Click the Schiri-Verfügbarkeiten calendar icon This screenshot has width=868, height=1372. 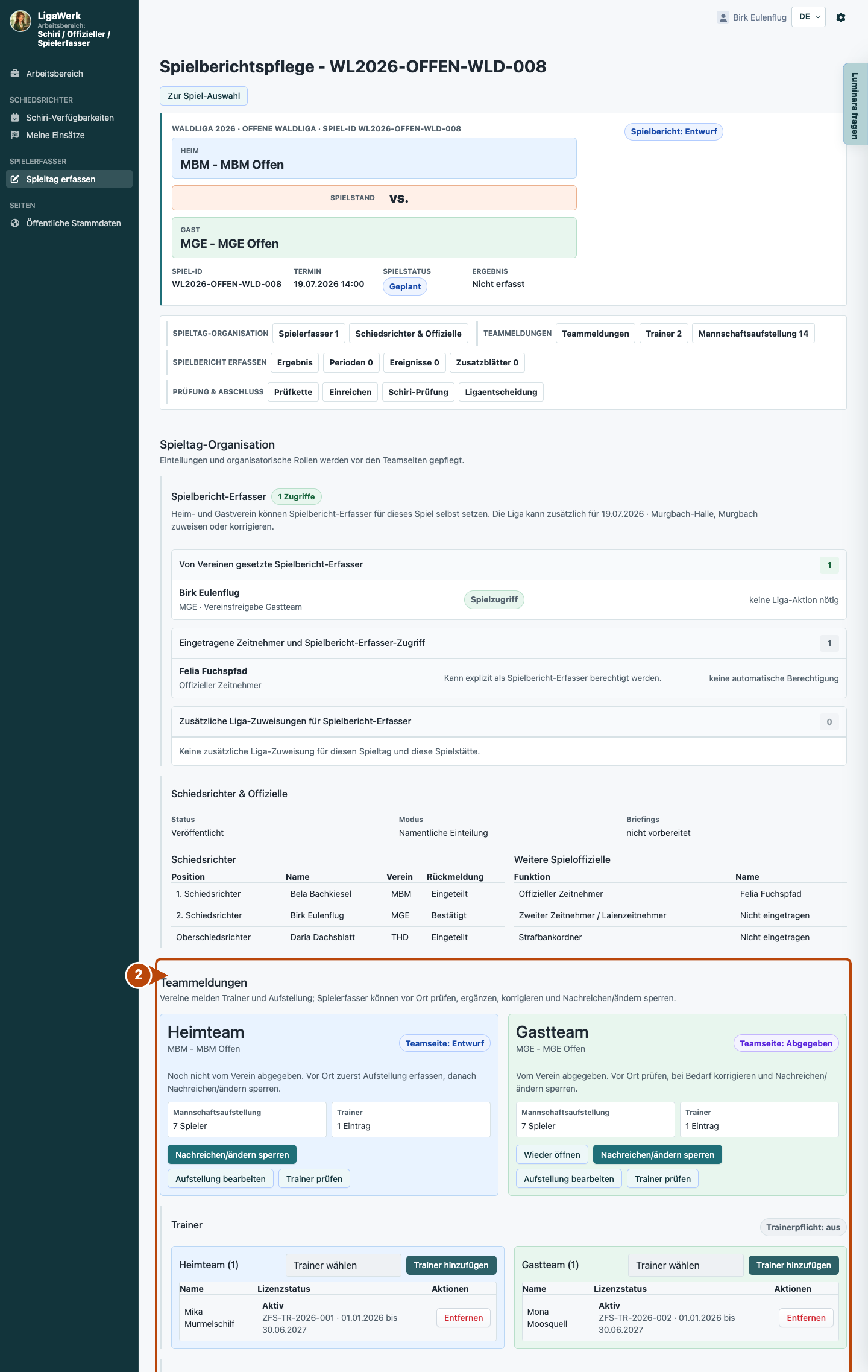pos(15,118)
